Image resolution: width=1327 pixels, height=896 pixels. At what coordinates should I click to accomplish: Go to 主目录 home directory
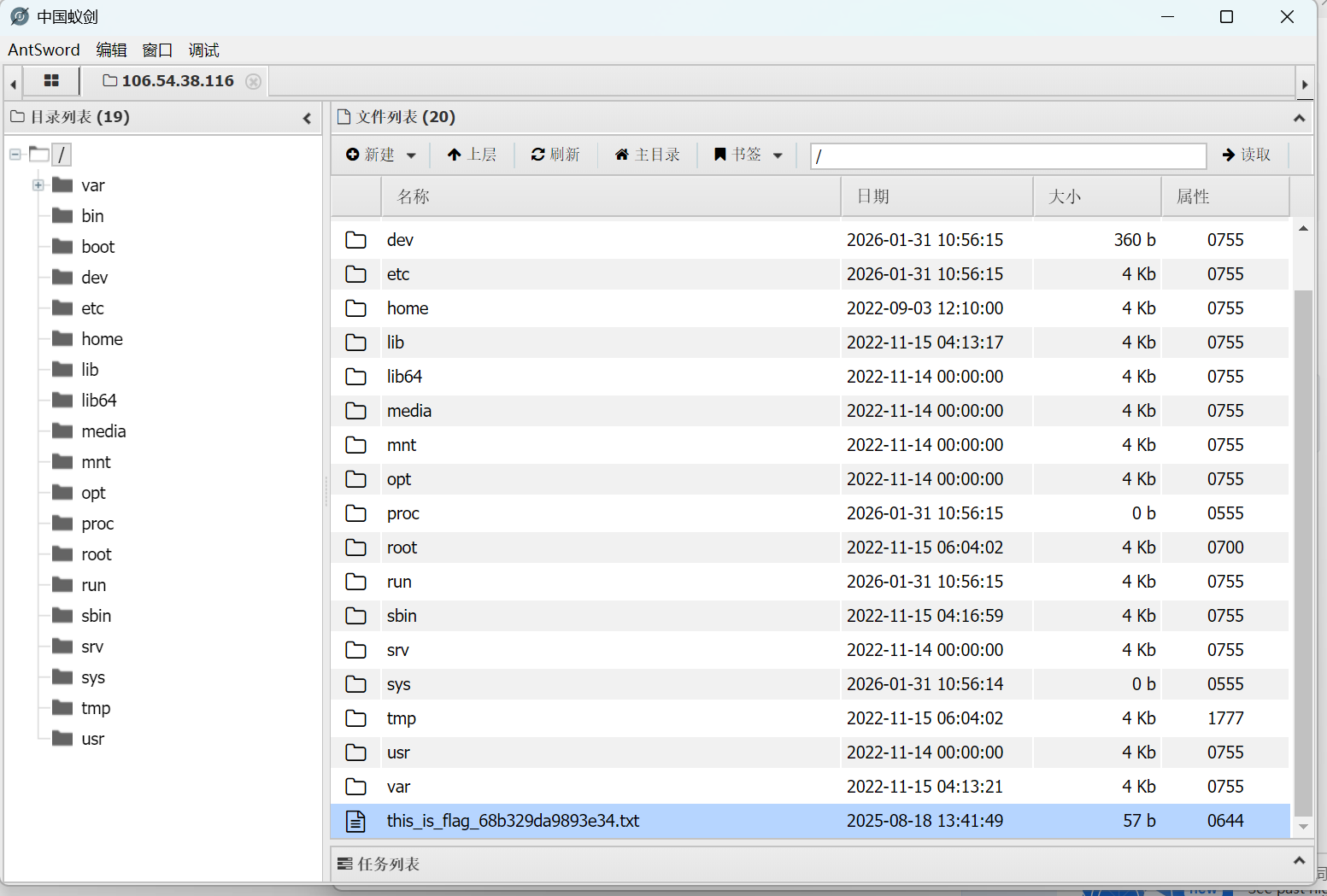648,155
